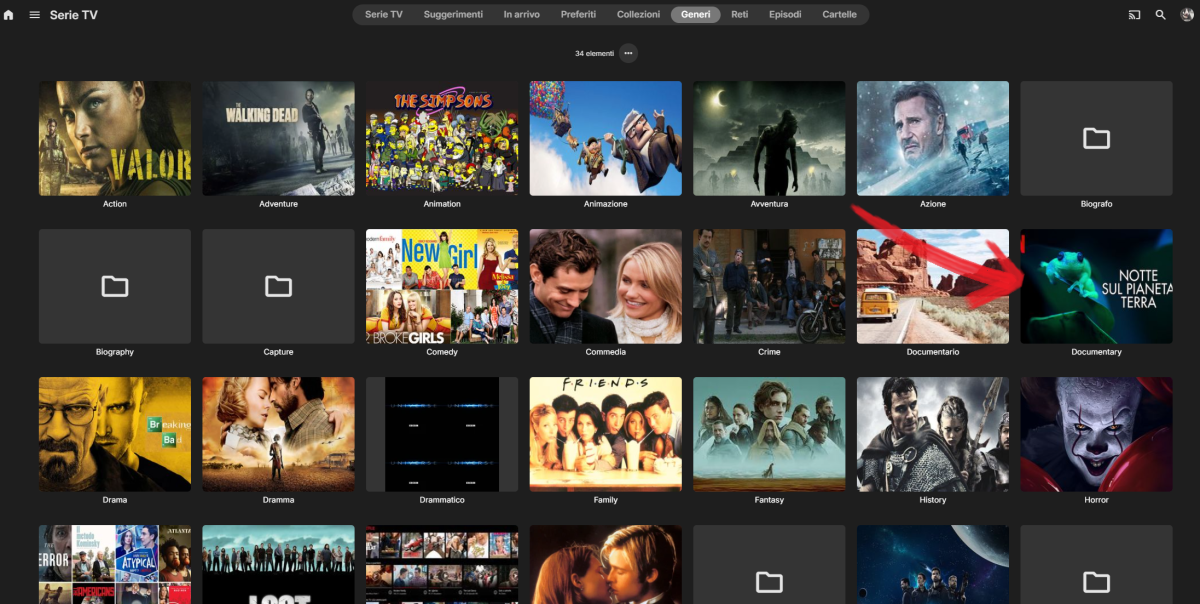Select the Dramma genre poster
1200x604 pixels.
click(278, 434)
